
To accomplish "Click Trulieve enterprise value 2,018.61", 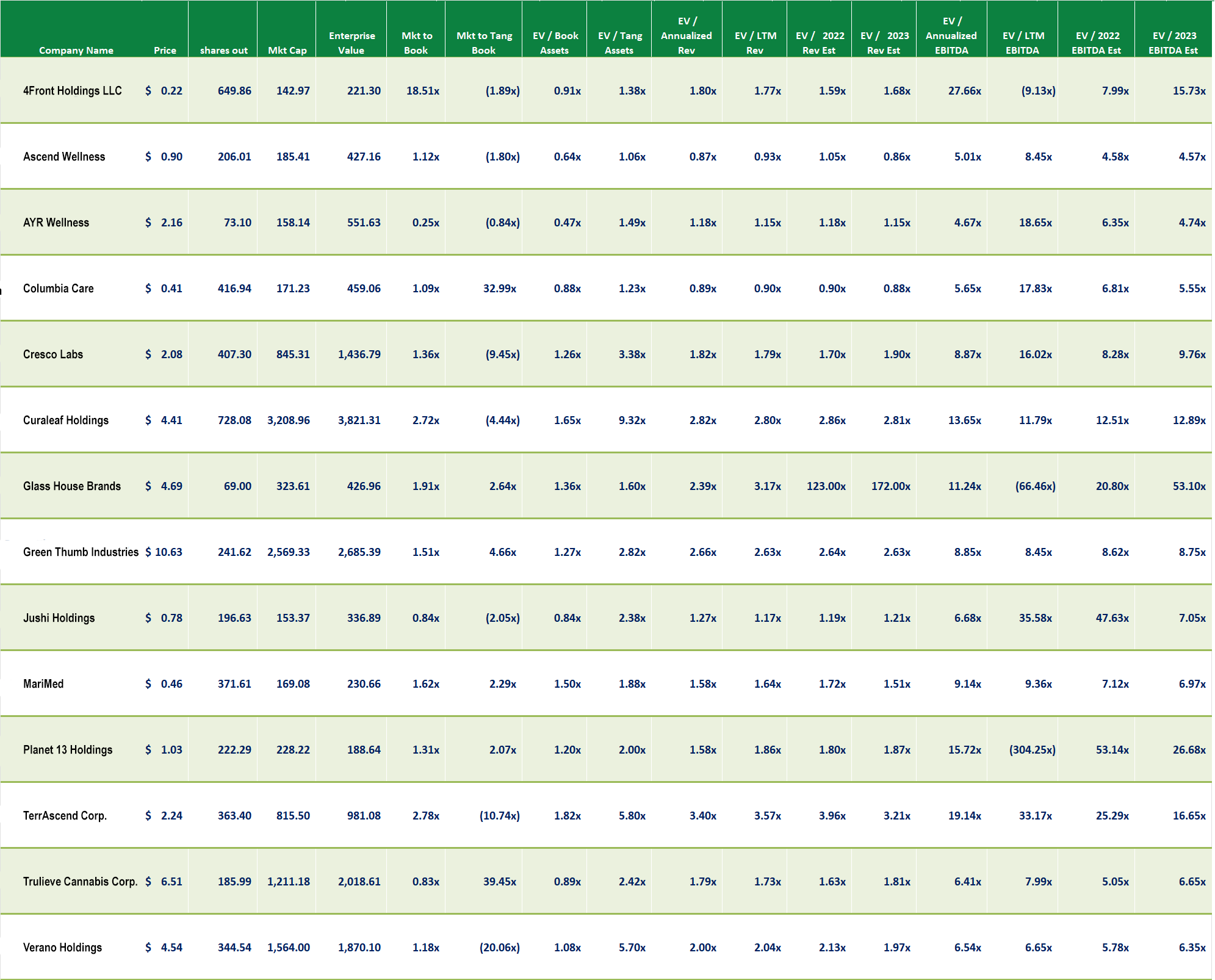I will click(359, 882).
